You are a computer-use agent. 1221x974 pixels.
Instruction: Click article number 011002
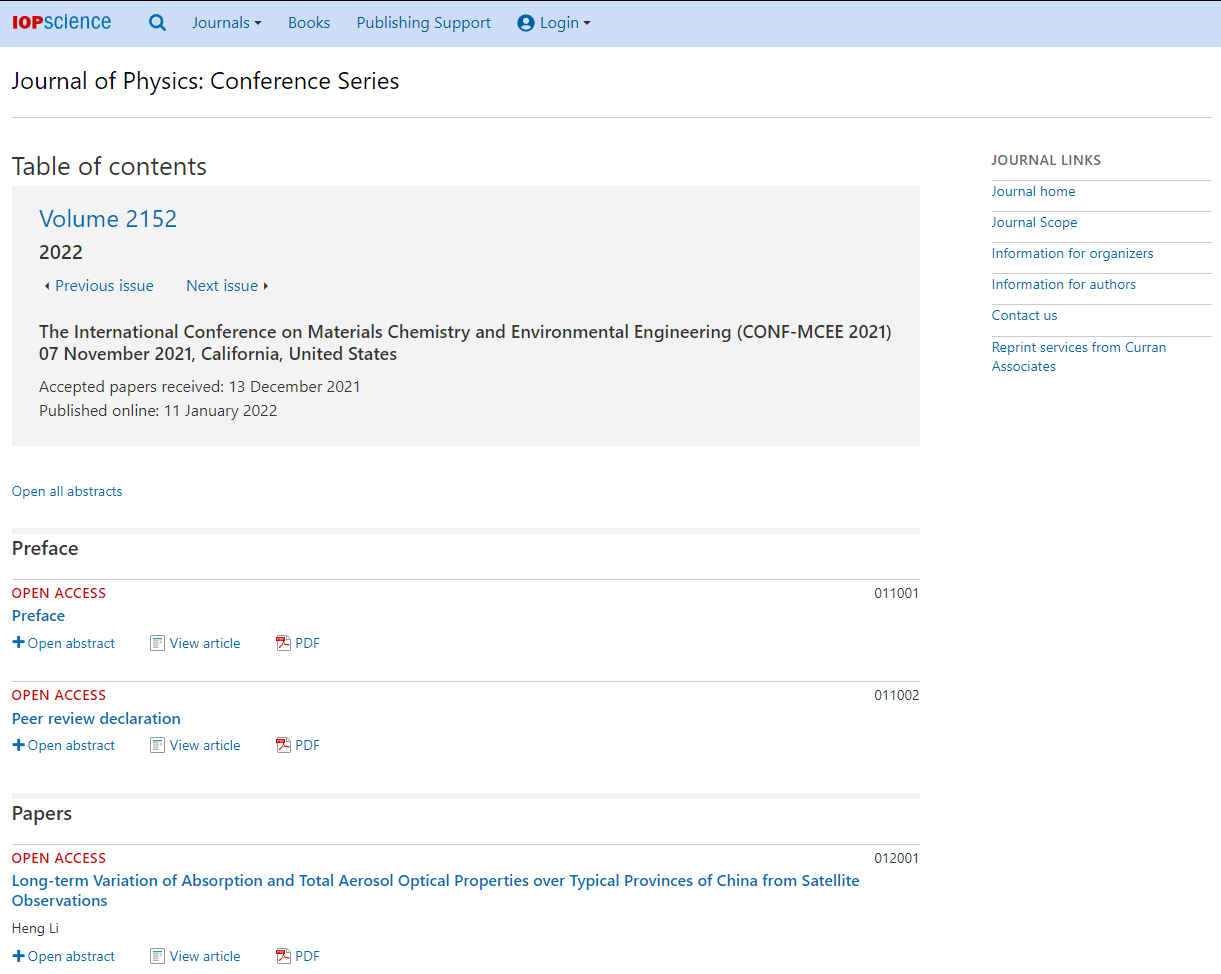tap(896, 695)
